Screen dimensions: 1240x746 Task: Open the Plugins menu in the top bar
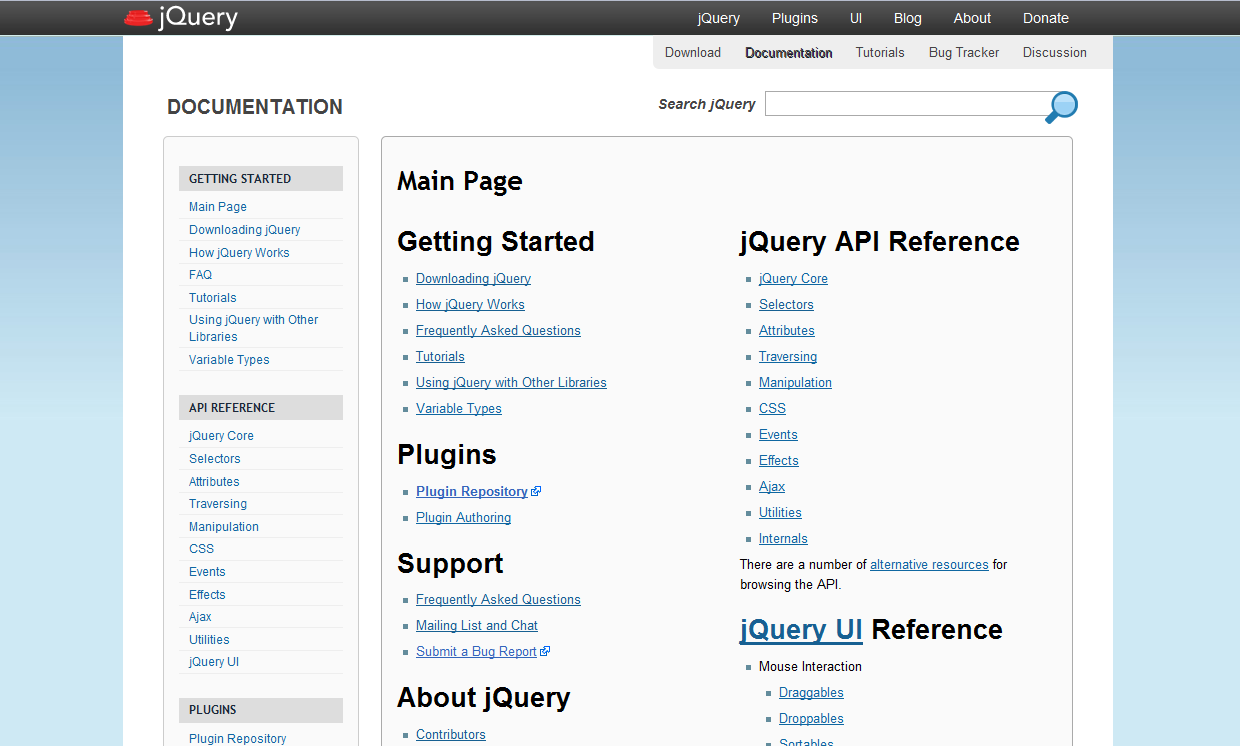click(x=794, y=17)
